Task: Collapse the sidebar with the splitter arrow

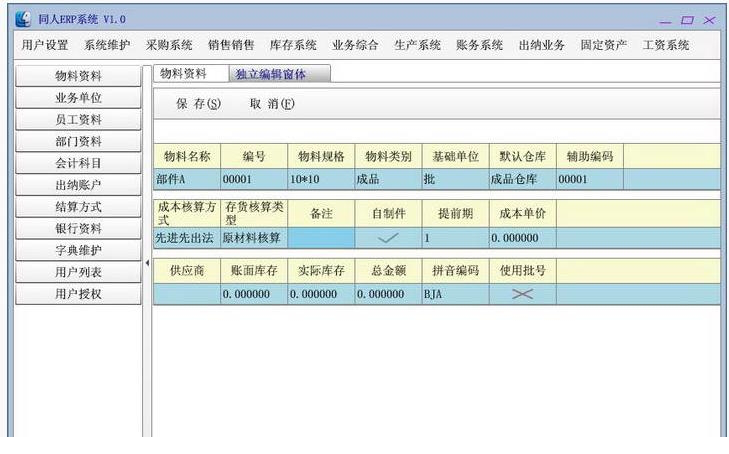Action: 147,263
